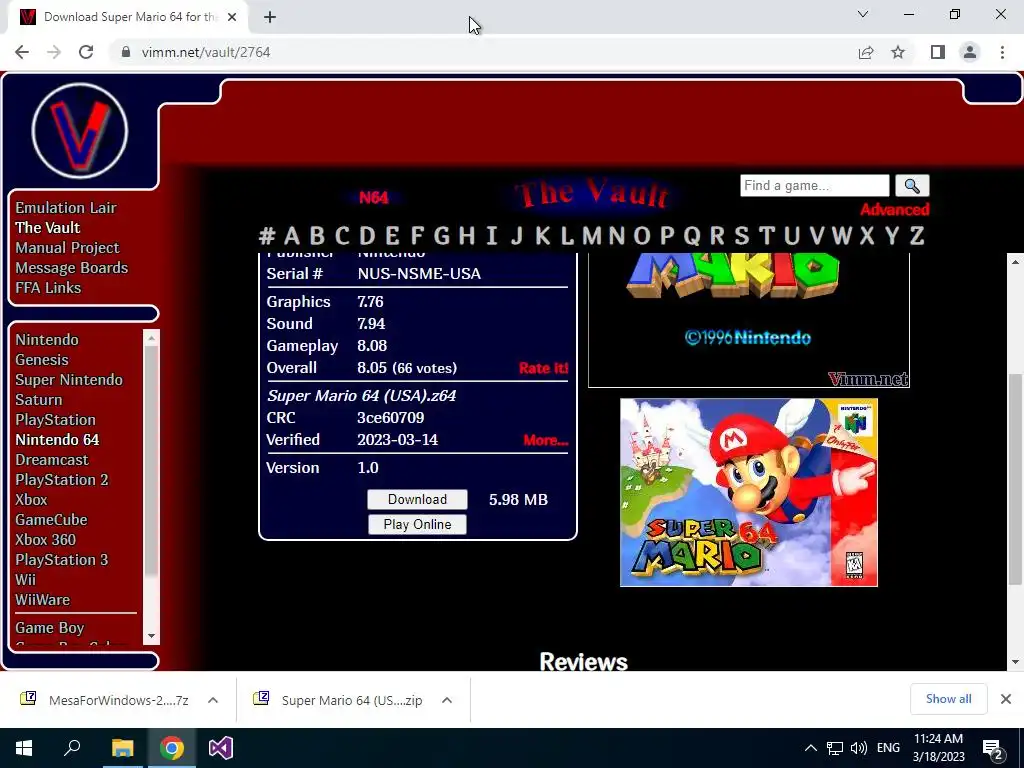This screenshot has height=768, width=1024.
Task: Select Game Boy in the systems list
Action: [50, 628]
